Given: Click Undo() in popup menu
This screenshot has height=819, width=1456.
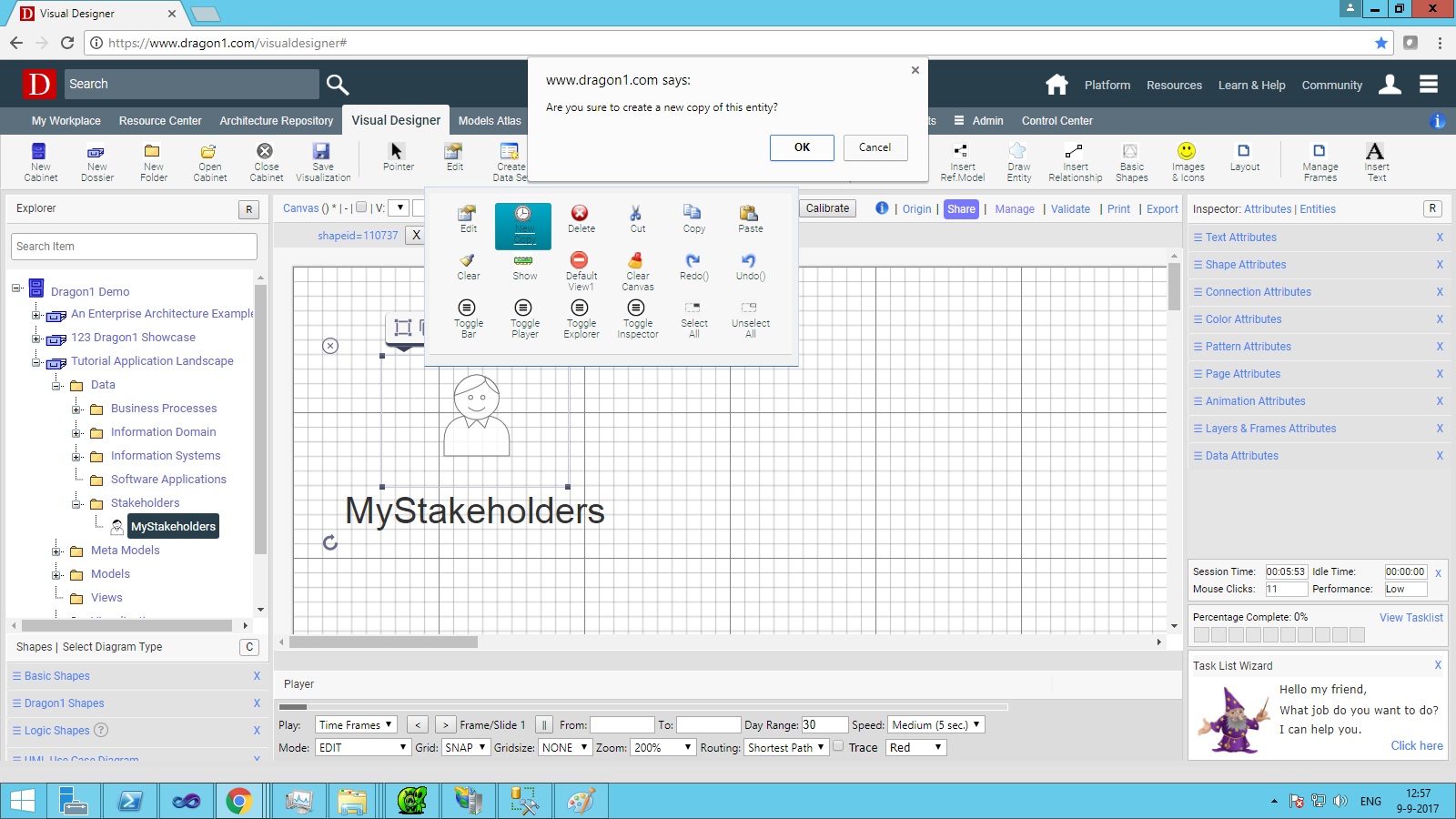Looking at the screenshot, I should tap(750, 267).
